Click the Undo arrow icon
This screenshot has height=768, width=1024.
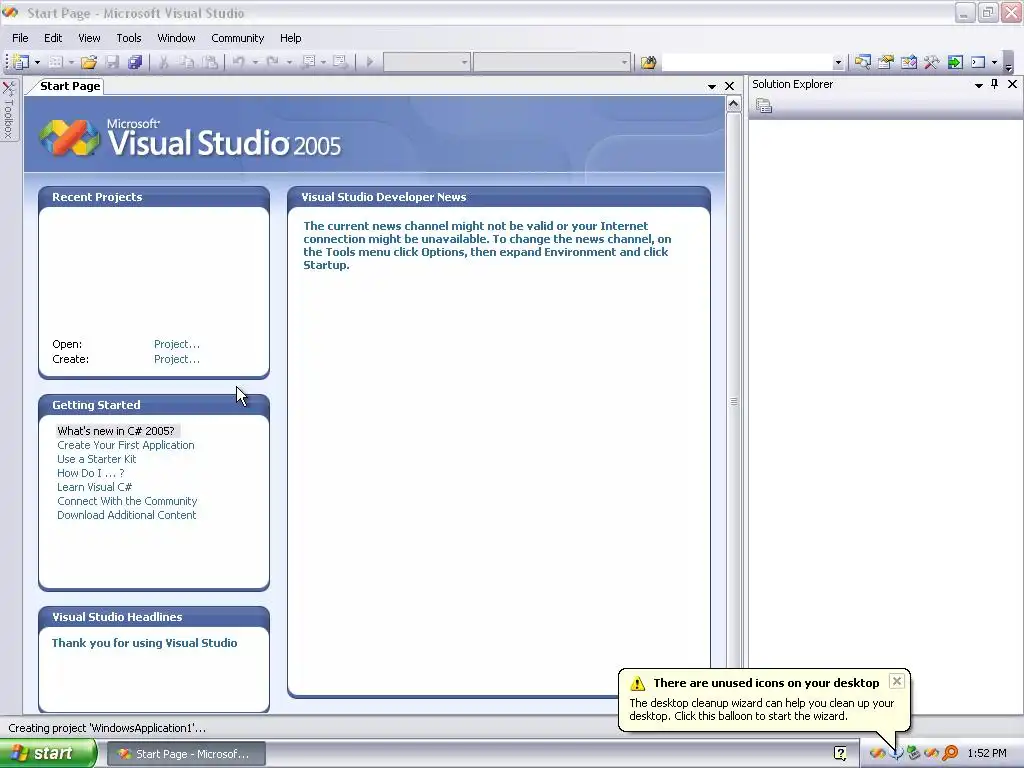[238, 62]
